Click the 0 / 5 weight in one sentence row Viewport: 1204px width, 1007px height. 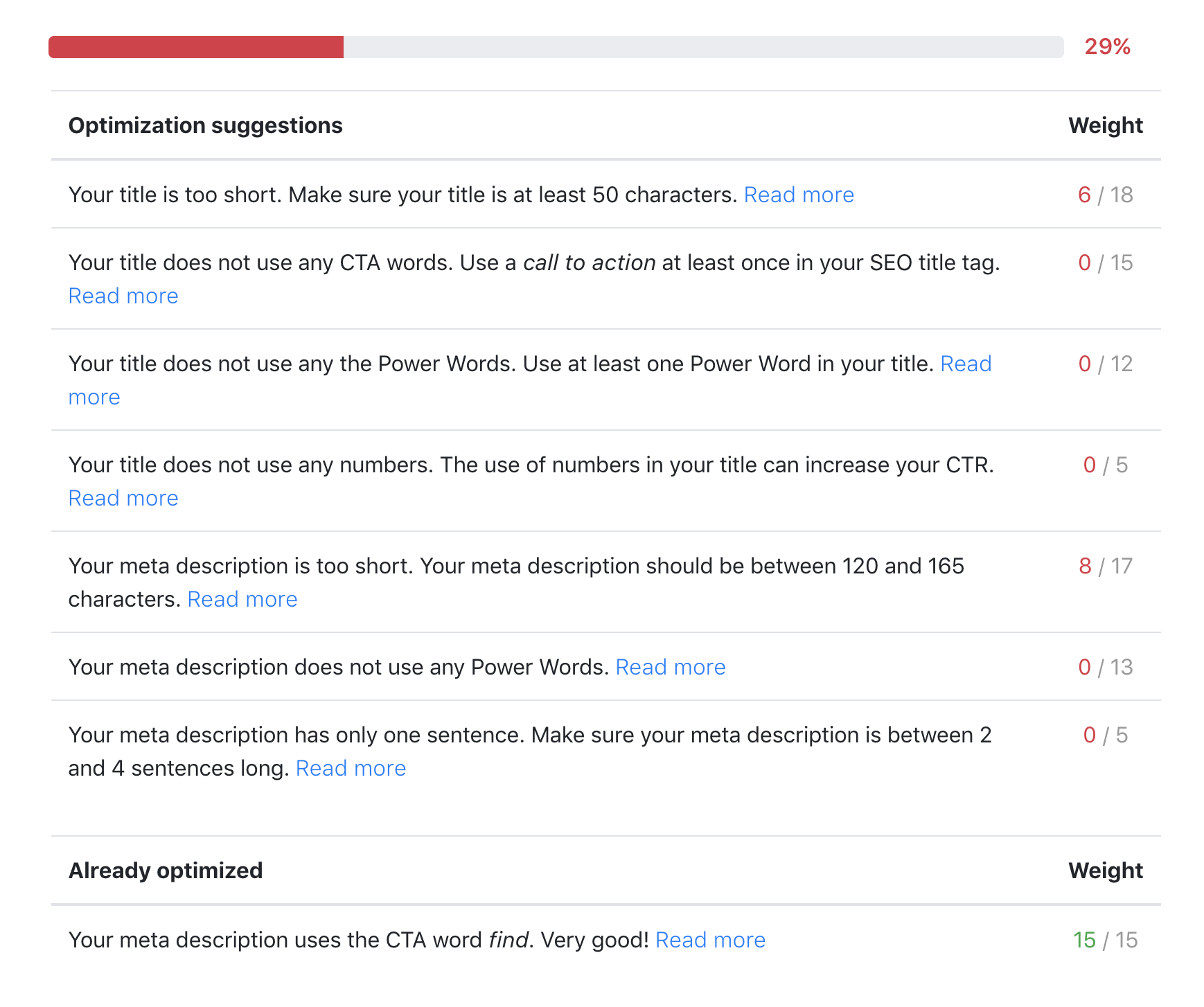(x=1106, y=735)
